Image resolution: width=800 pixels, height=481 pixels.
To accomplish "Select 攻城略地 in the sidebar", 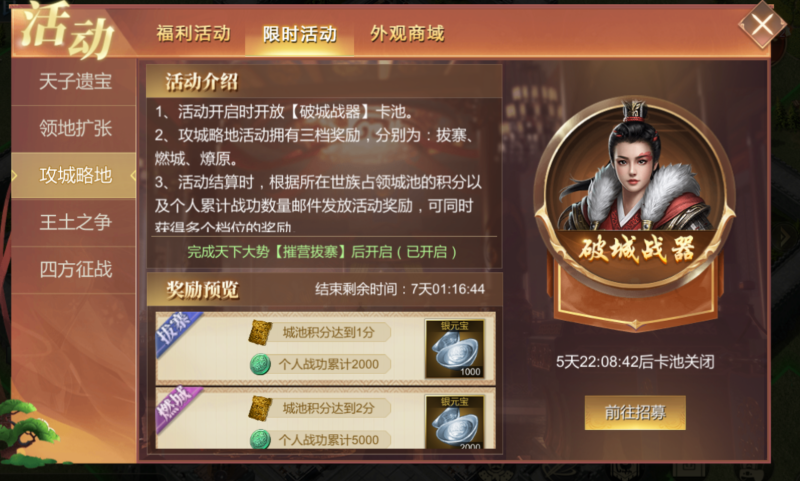I will pyautogui.click(x=74, y=175).
